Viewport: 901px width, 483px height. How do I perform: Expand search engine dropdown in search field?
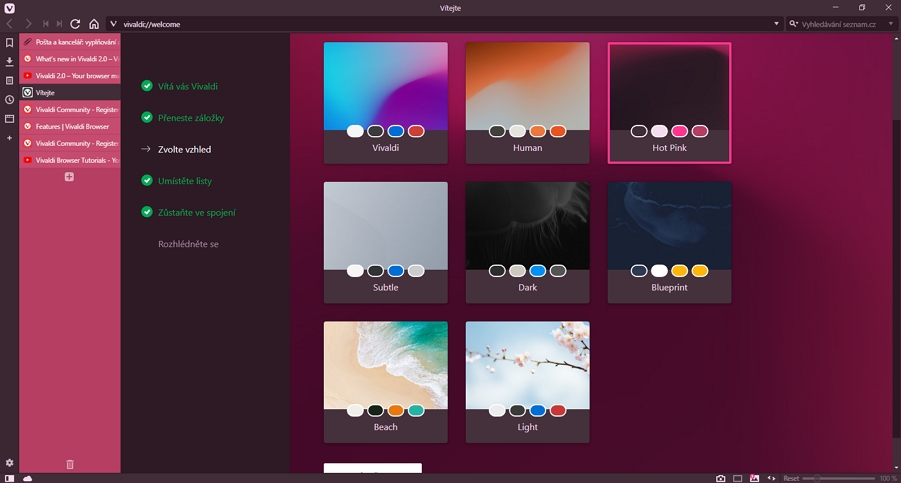[891, 24]
